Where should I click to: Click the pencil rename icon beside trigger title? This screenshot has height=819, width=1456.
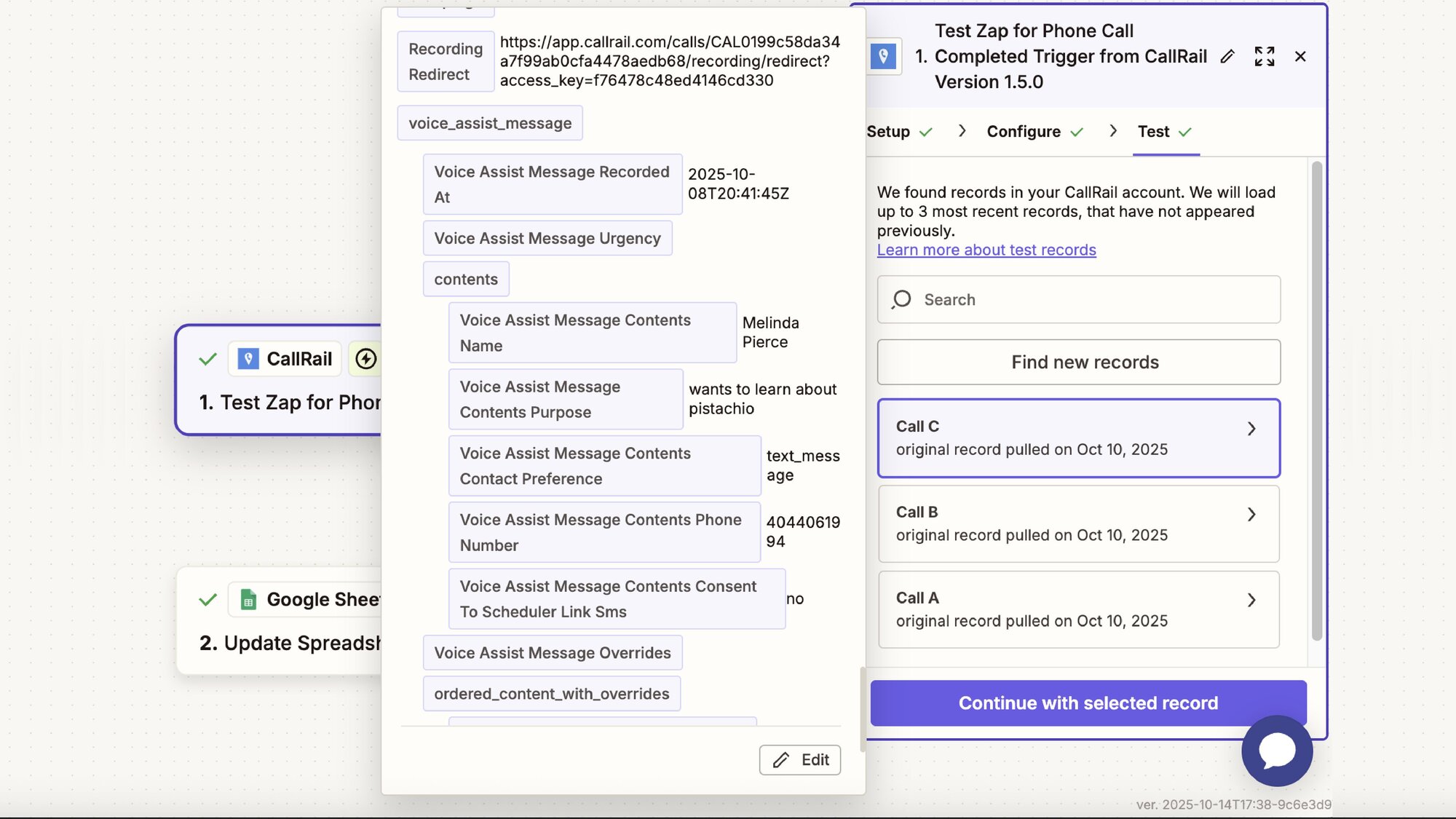[1227, 57]
